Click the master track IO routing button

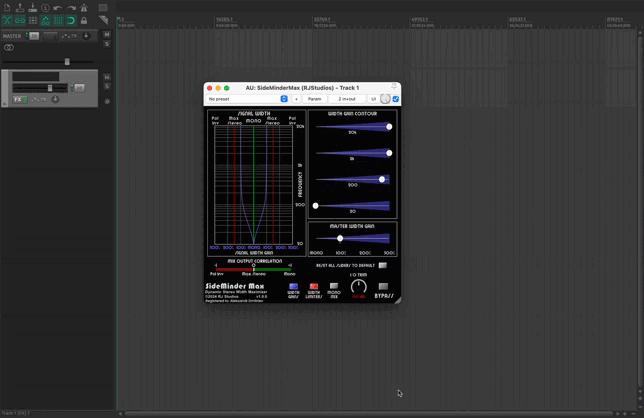point(34,36)
